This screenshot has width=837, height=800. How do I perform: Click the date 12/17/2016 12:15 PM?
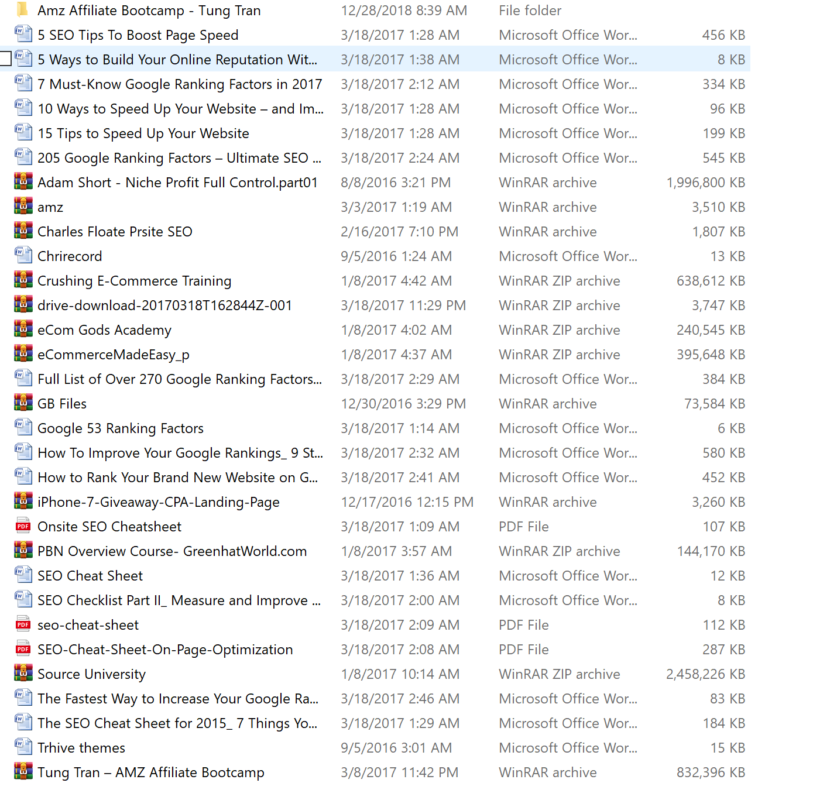tap(407, 502)
